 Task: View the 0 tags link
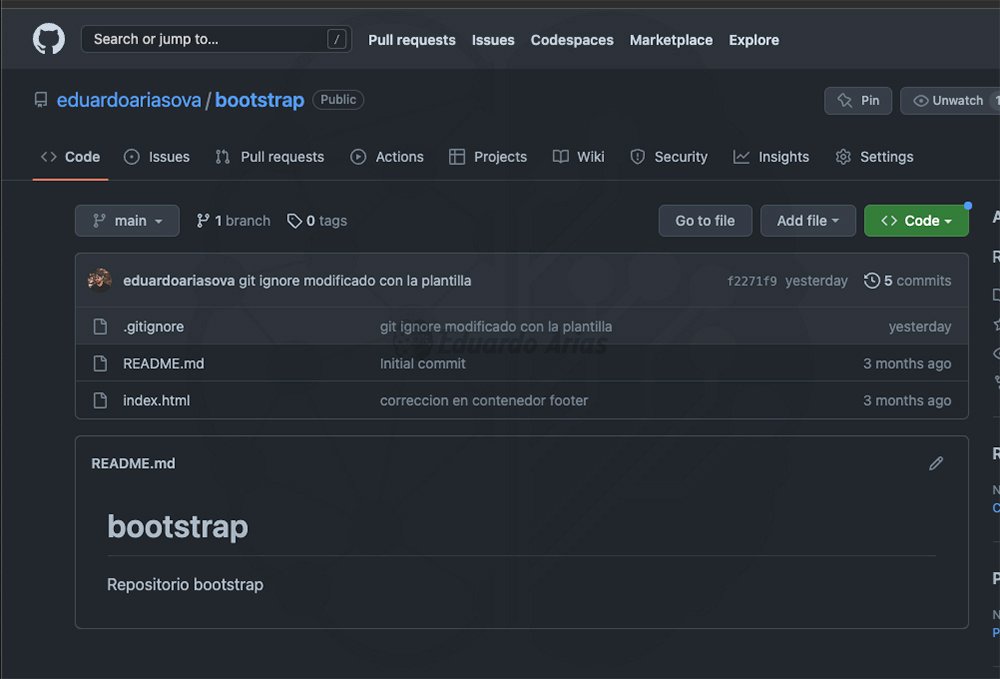click(x=317, y=221)
